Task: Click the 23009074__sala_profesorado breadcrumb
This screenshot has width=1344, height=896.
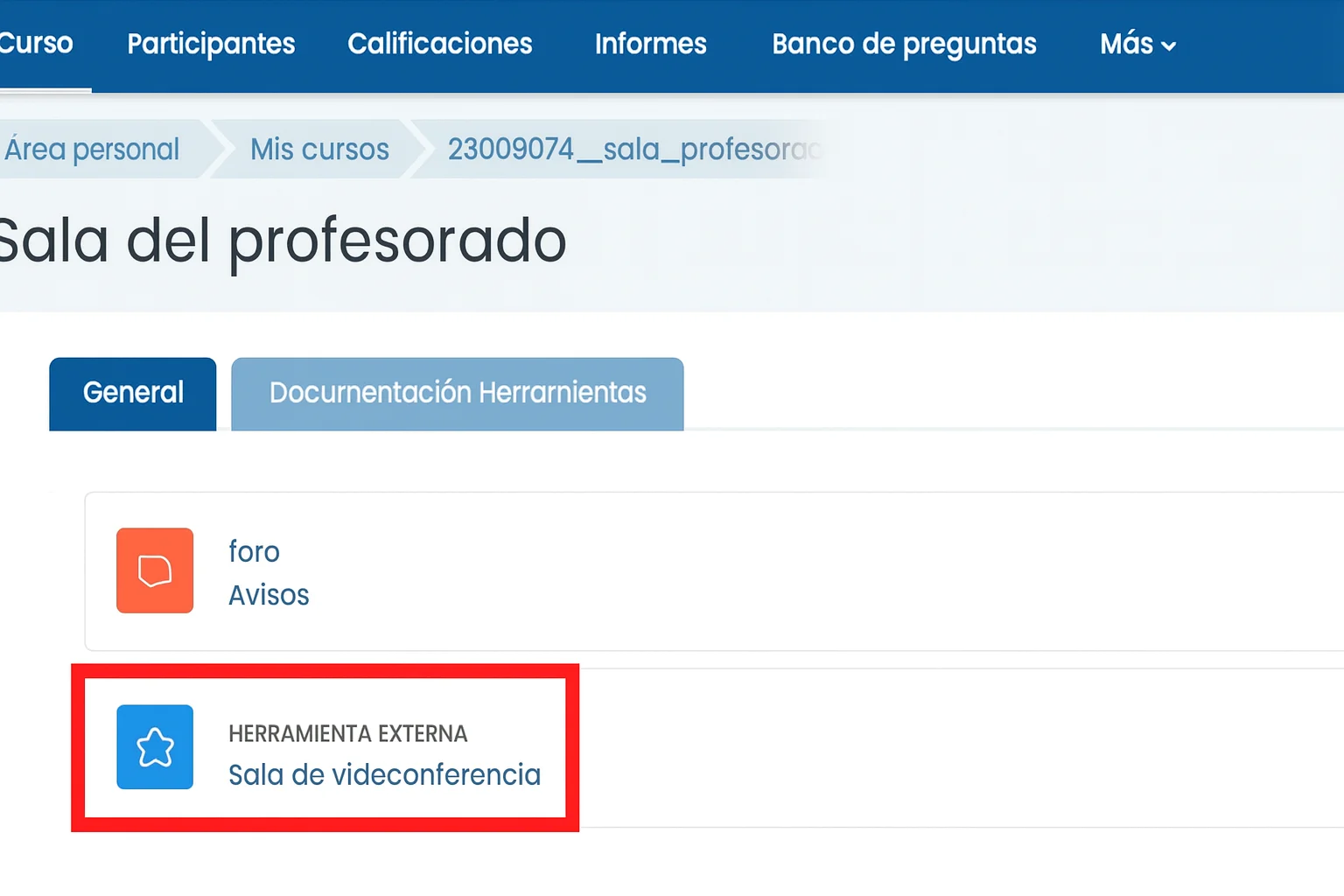Action: (x=630, y=150)
